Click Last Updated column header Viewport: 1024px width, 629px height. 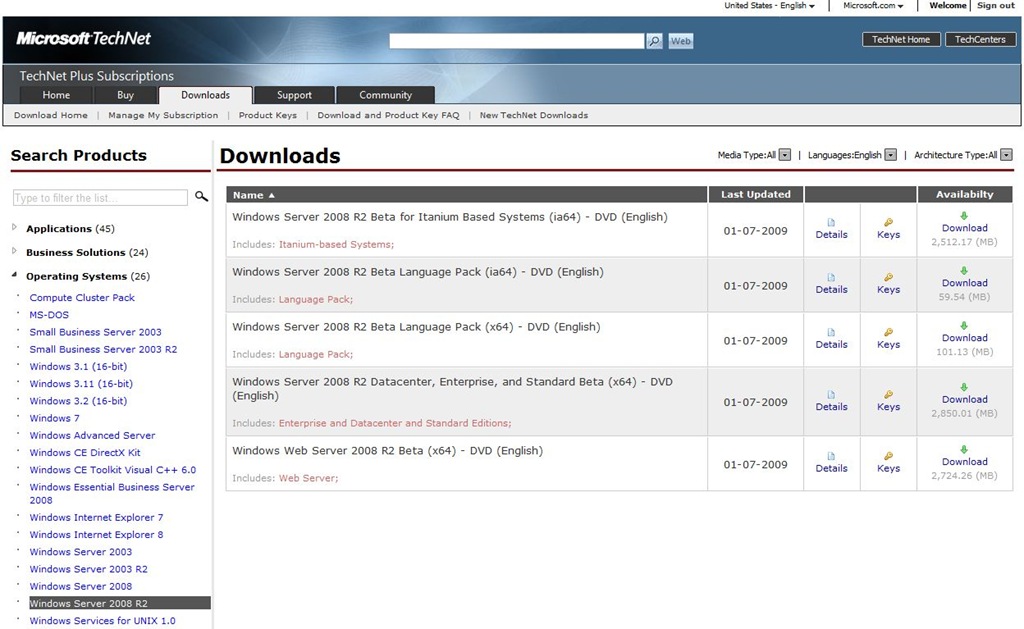point(756,194)
